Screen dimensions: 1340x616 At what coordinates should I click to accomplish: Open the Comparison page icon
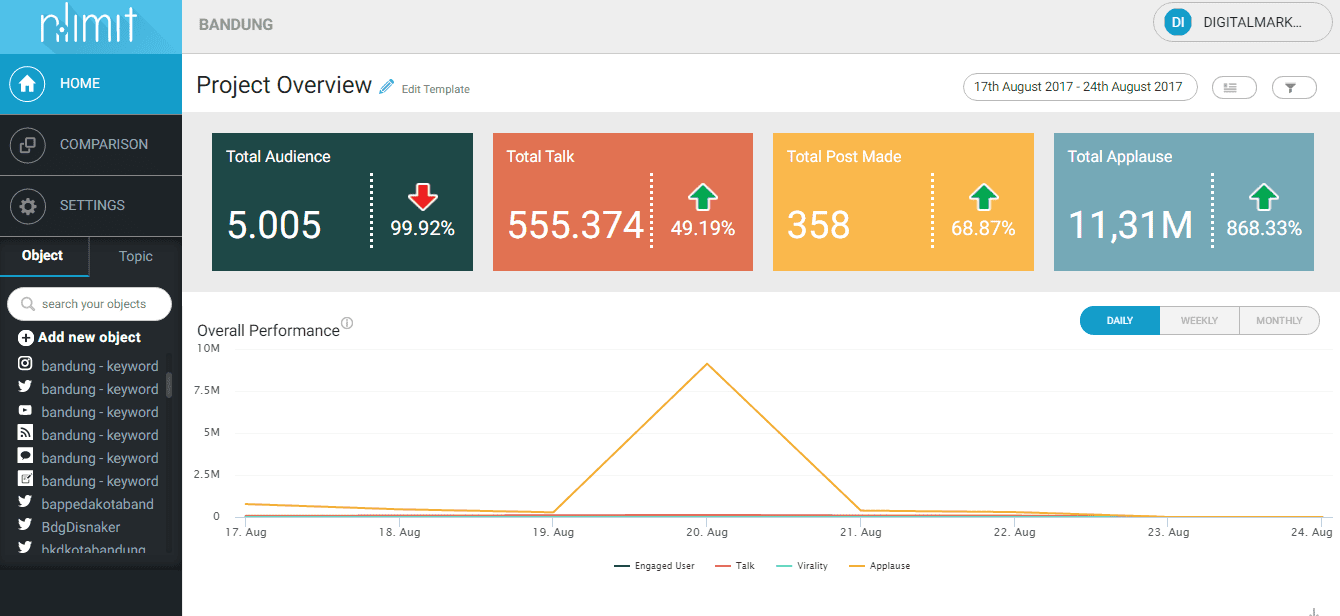click(28, 145)
